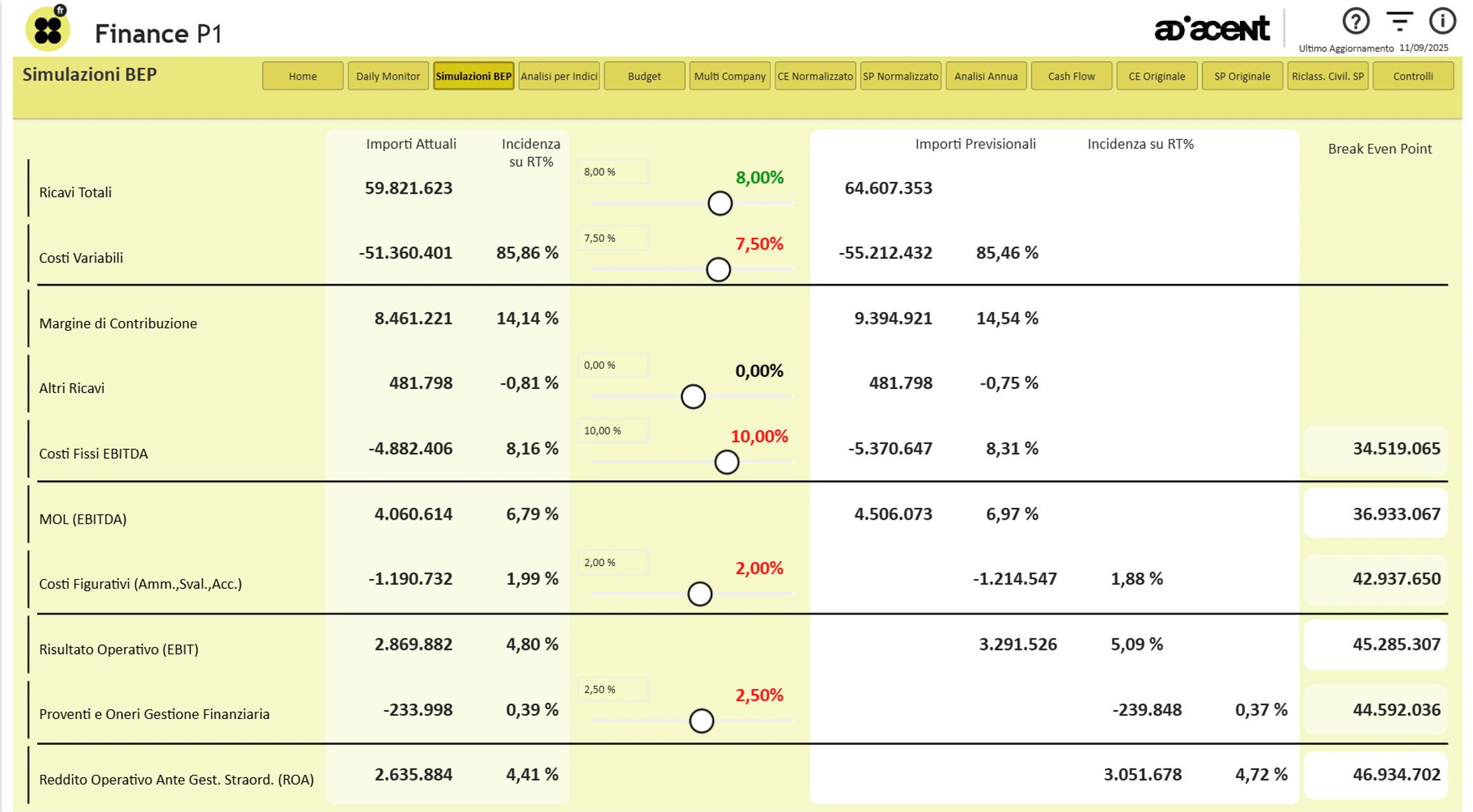Click the Controlli button
This screenshot has height=812, width=1473.
(1412, 76)
